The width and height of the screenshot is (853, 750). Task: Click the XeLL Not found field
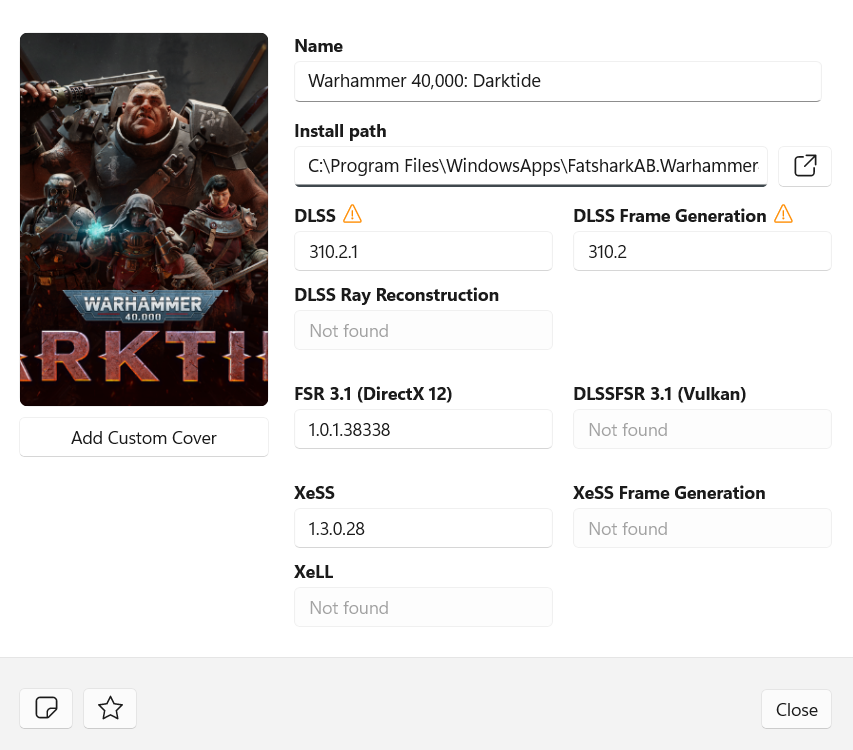tap(423, 607)
